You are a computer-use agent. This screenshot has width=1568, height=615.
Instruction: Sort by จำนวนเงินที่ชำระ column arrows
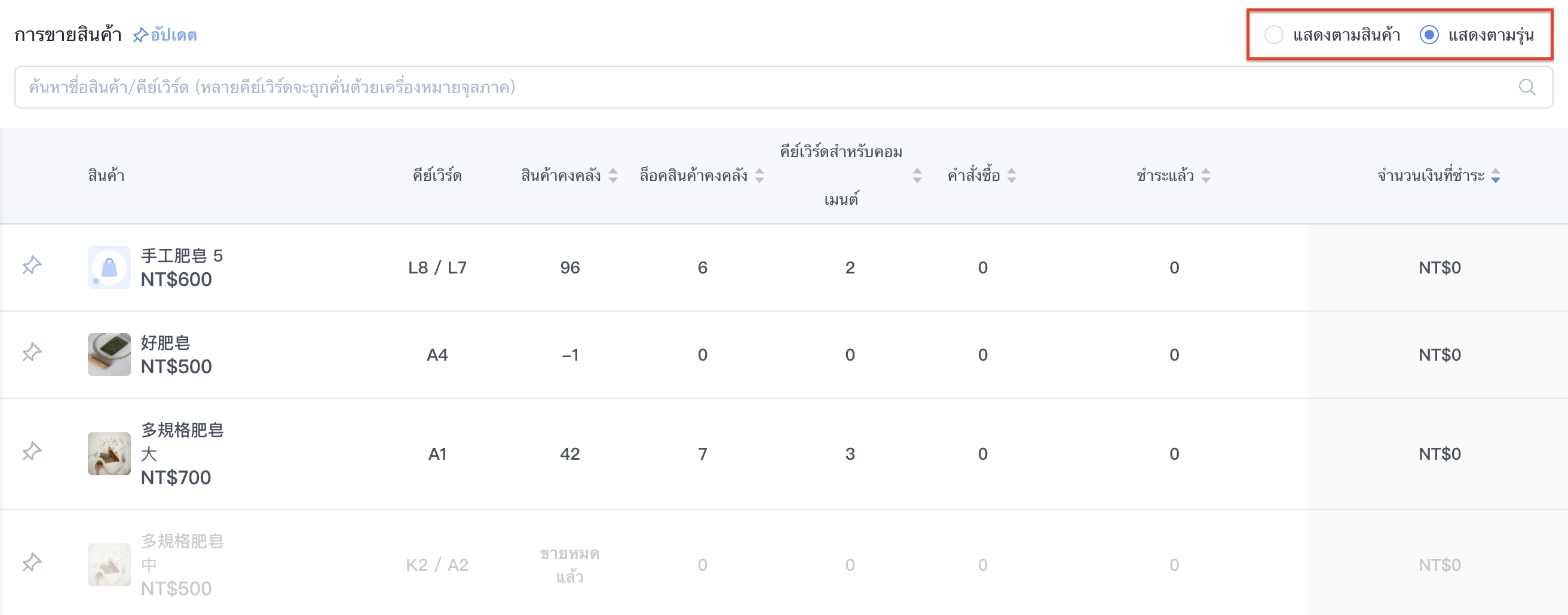(x=1496, y=176)
